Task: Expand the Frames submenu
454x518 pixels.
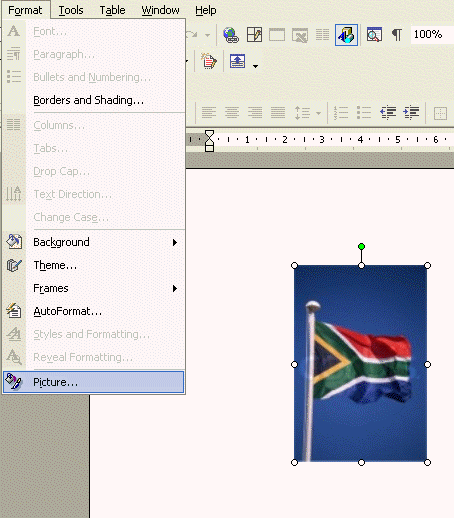Action: [94, 288]
